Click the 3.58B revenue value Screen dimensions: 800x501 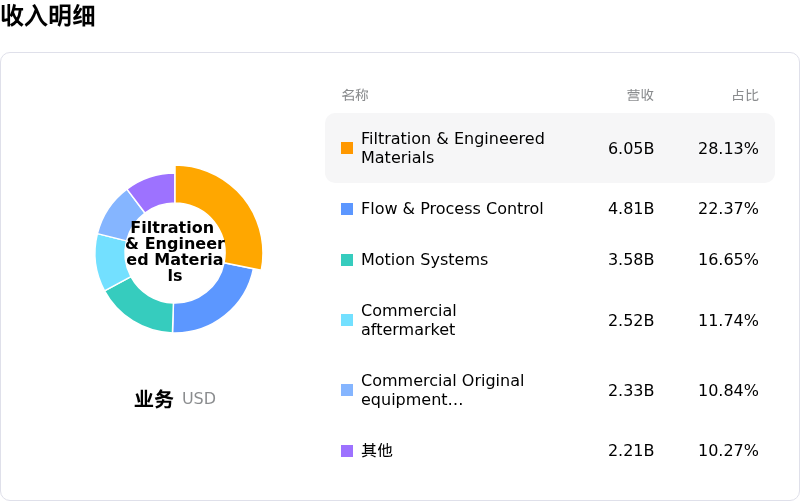coord(631,260)
